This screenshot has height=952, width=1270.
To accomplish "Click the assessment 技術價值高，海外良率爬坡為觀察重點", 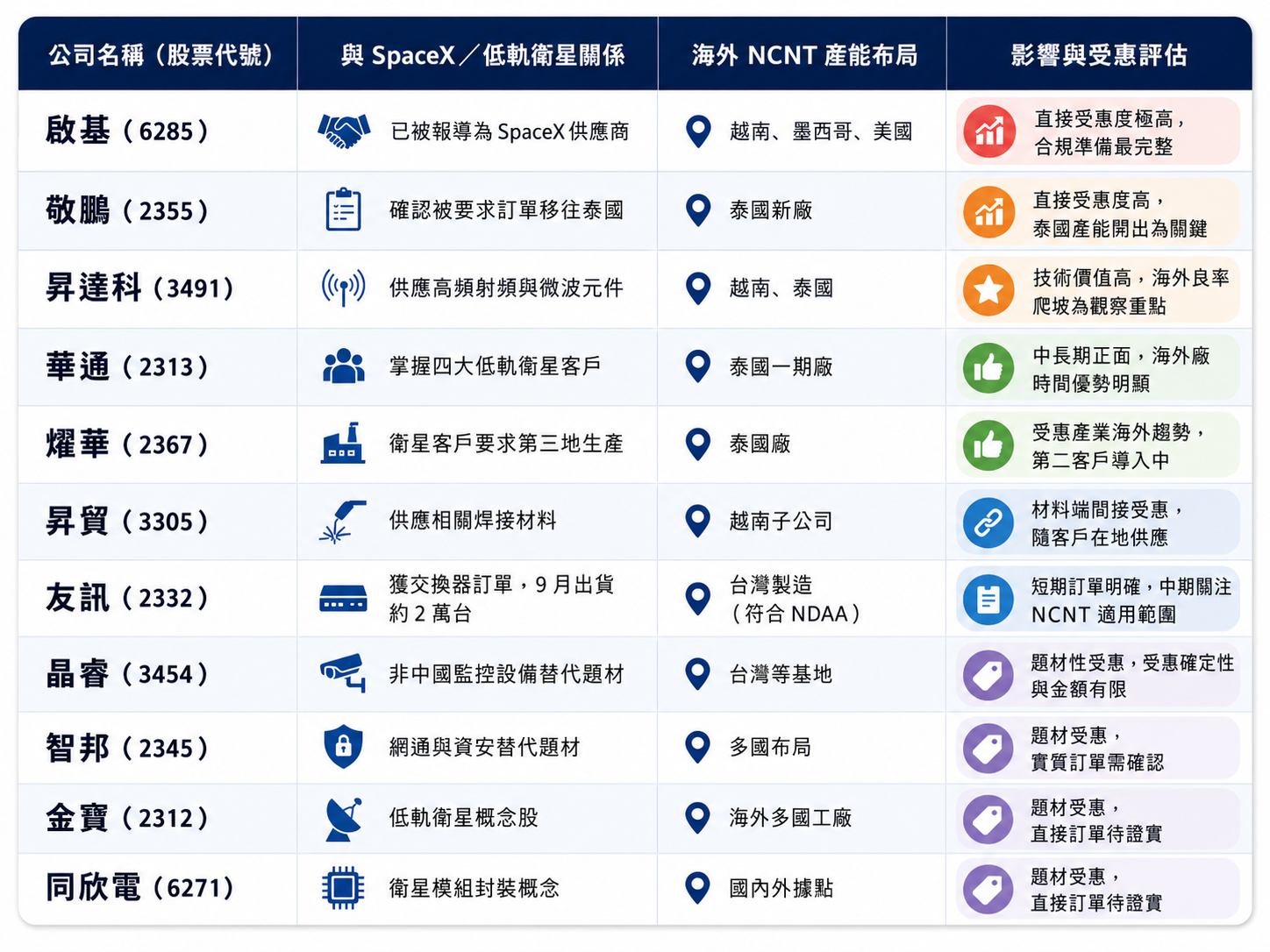I will pos(1131,291).
